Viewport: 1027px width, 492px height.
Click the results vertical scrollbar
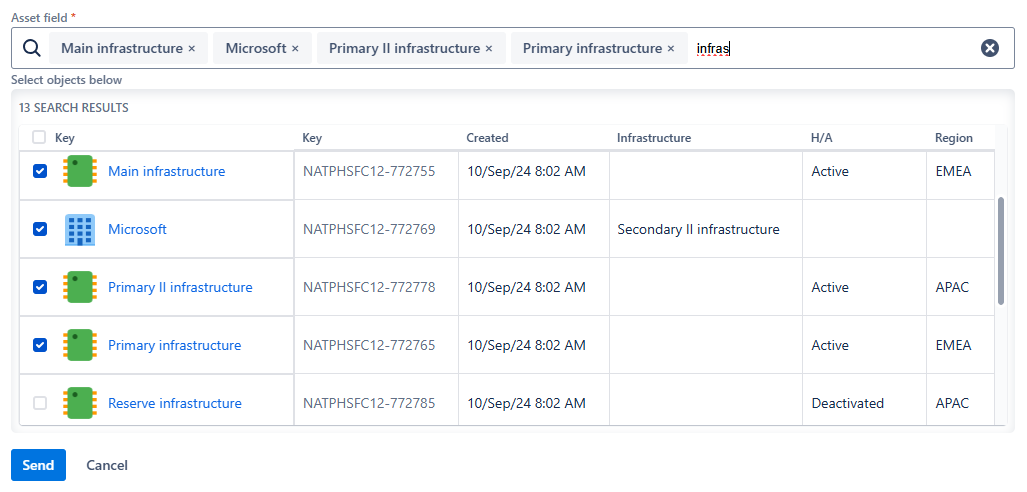pyautogui.click(x=1001, y=251)
